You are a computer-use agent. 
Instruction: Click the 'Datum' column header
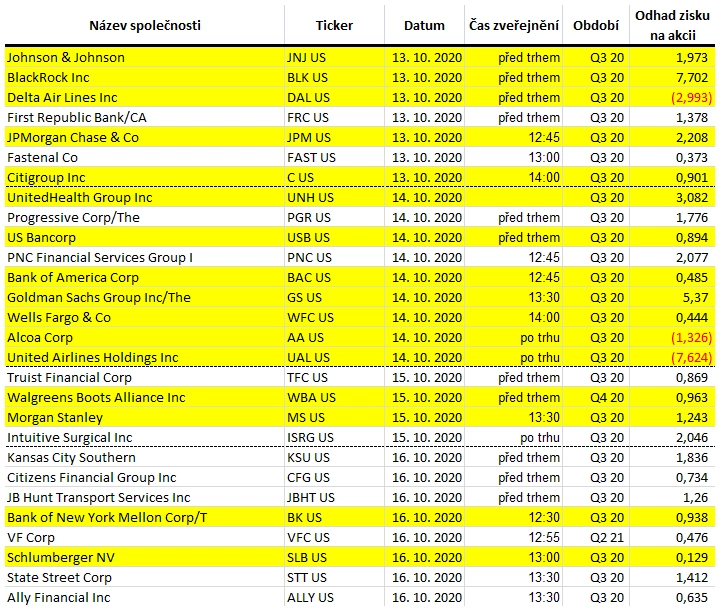pyautogui.click(x=424, y=25)
